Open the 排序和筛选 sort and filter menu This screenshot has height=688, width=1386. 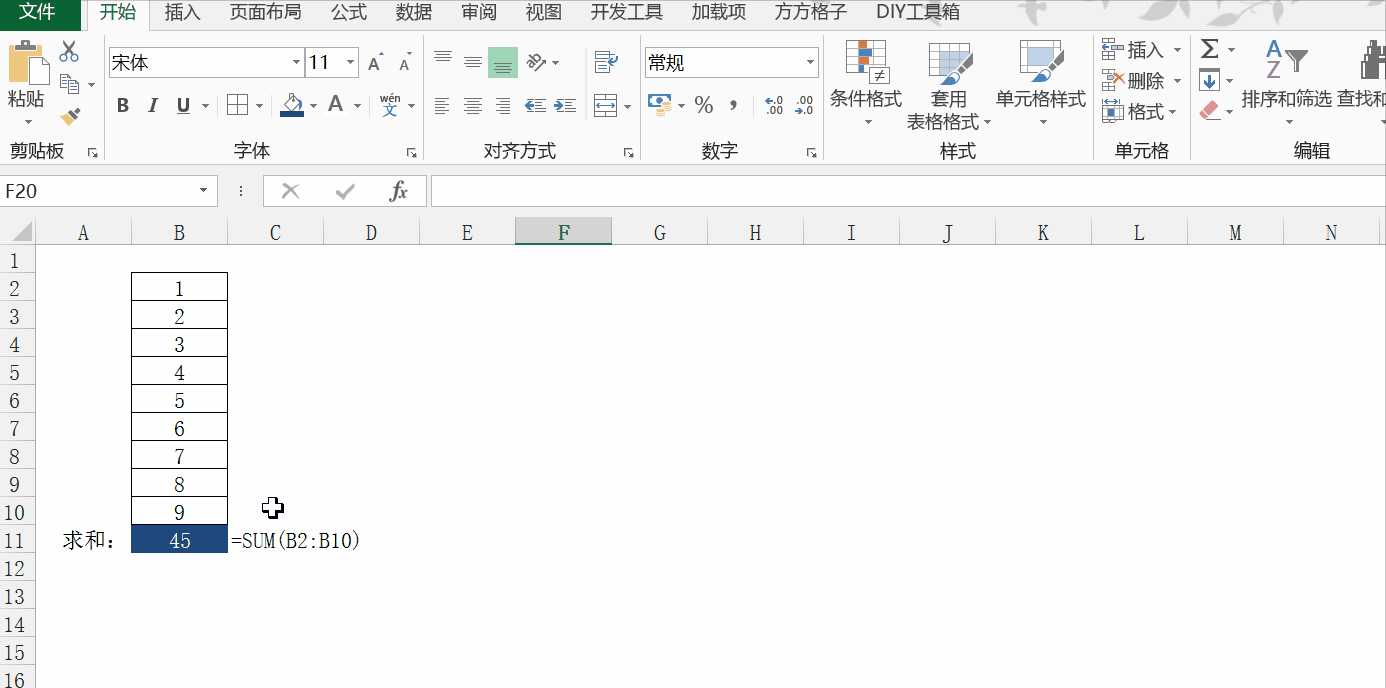pos(1287,85)
